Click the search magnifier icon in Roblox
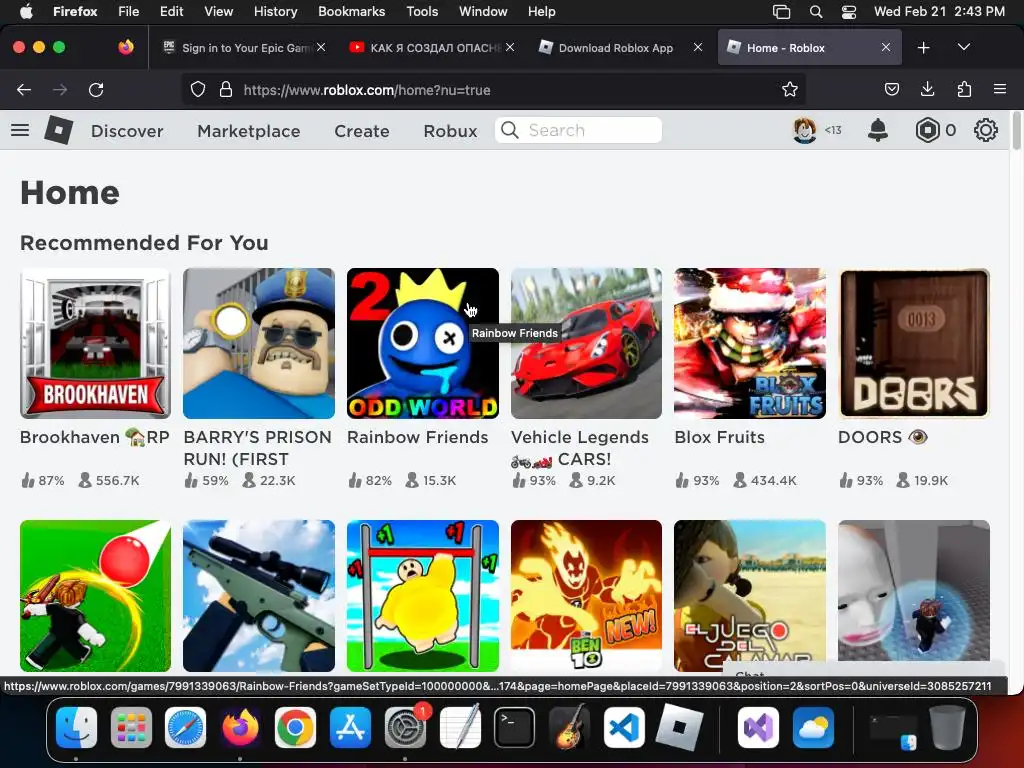The width and height of the screenshot is (1024, 768). pyautogui.click(x=509, y=130)
